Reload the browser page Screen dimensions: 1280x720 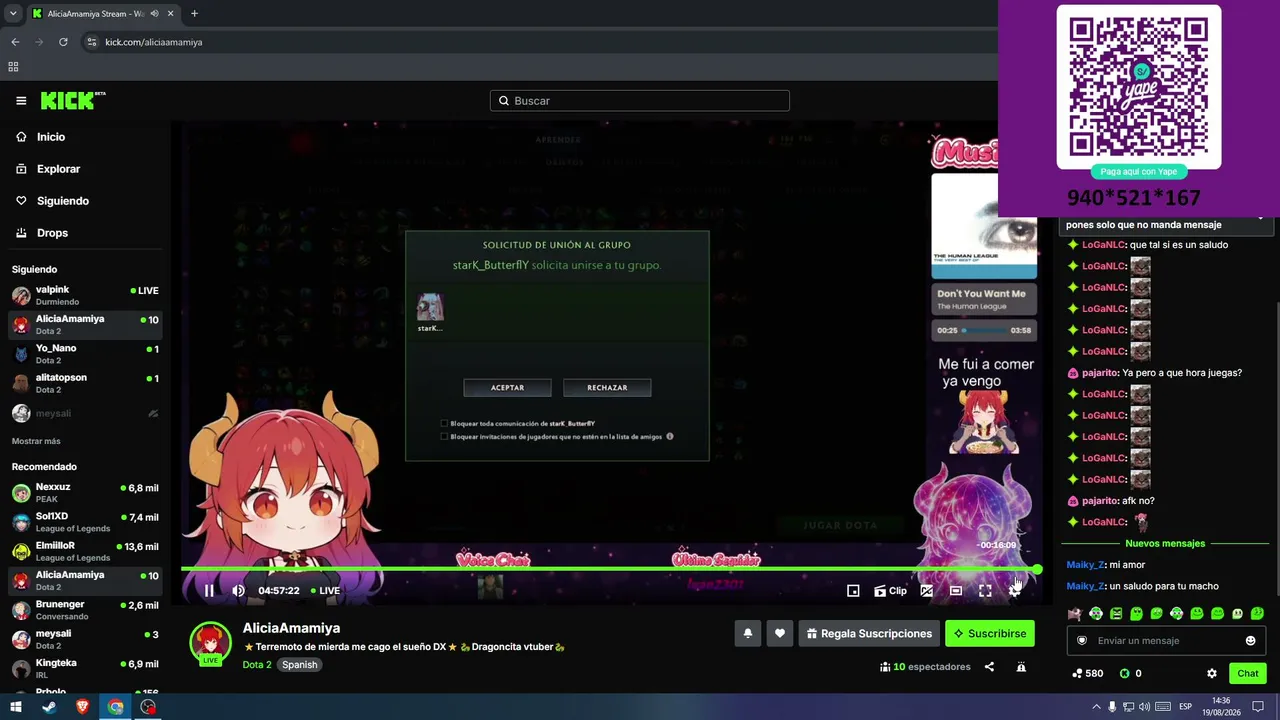pyautogui.click(x=63, y=42)
